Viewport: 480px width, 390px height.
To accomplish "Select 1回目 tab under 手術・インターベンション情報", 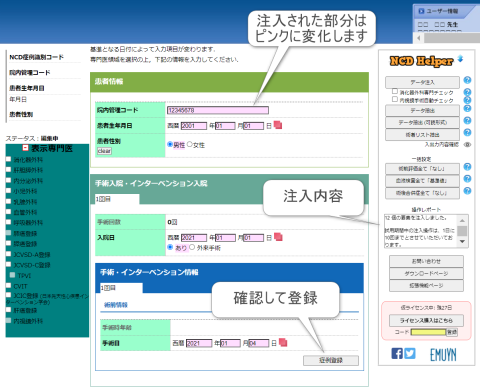I will (121, 288).
